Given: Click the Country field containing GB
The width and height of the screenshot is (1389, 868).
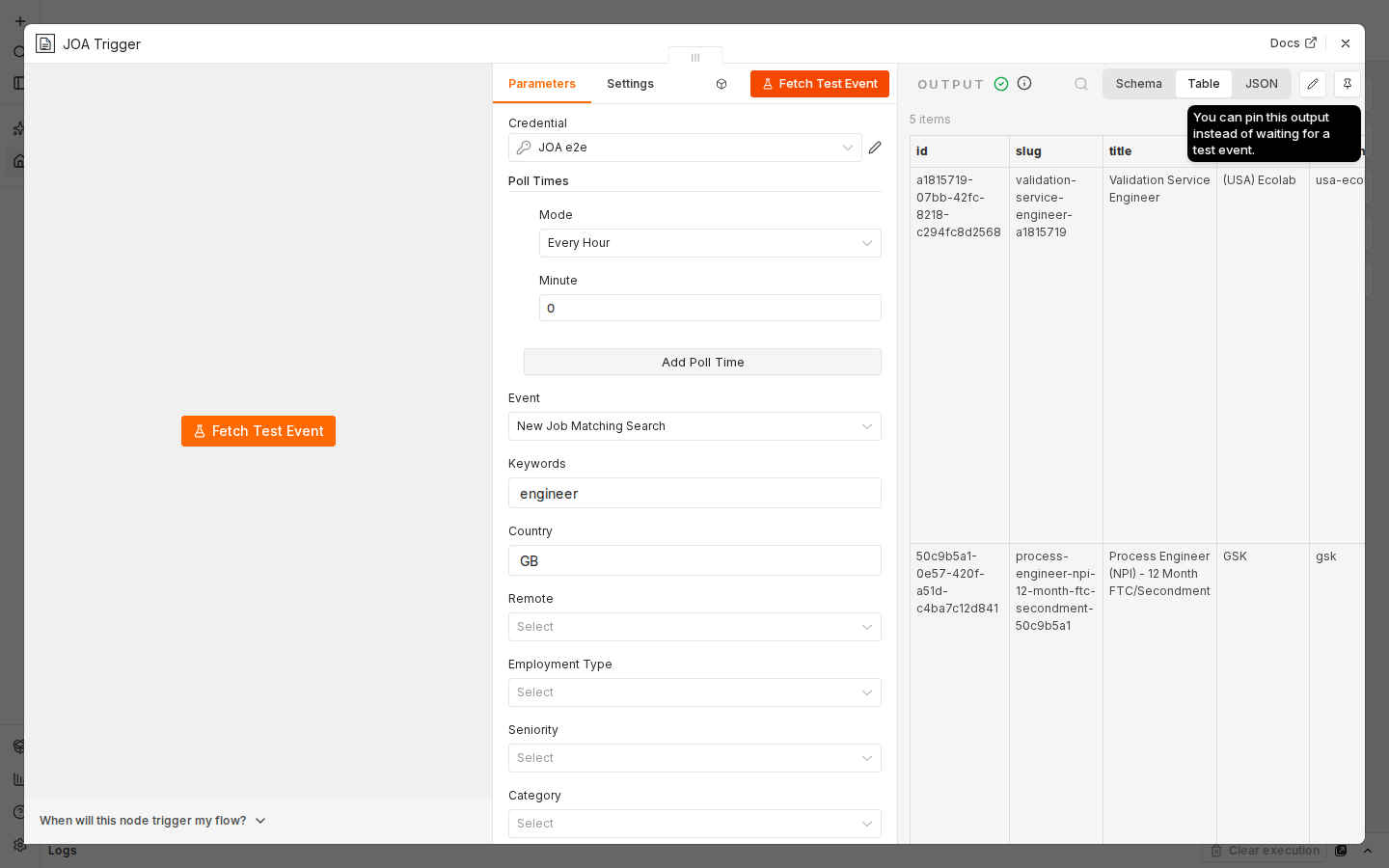Looking at the screenshot, I should pos(694,560).
